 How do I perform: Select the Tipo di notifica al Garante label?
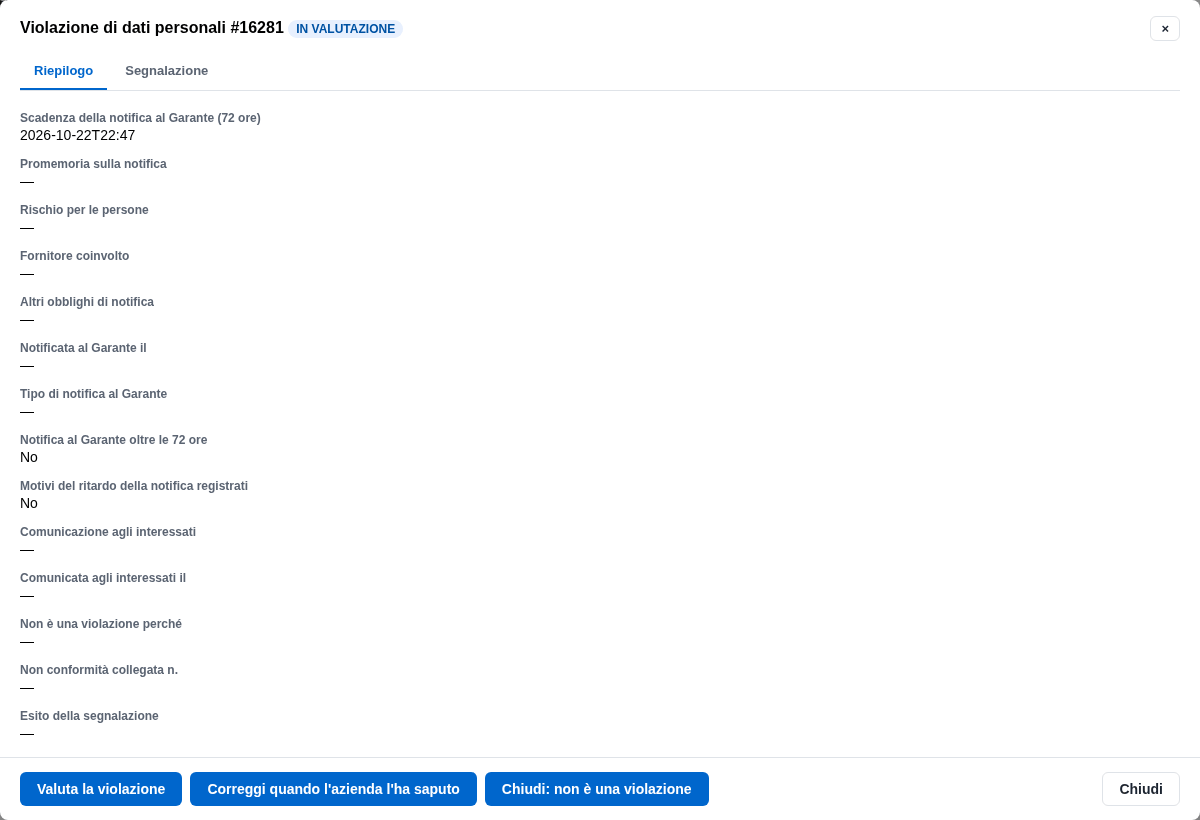point(94,394)
